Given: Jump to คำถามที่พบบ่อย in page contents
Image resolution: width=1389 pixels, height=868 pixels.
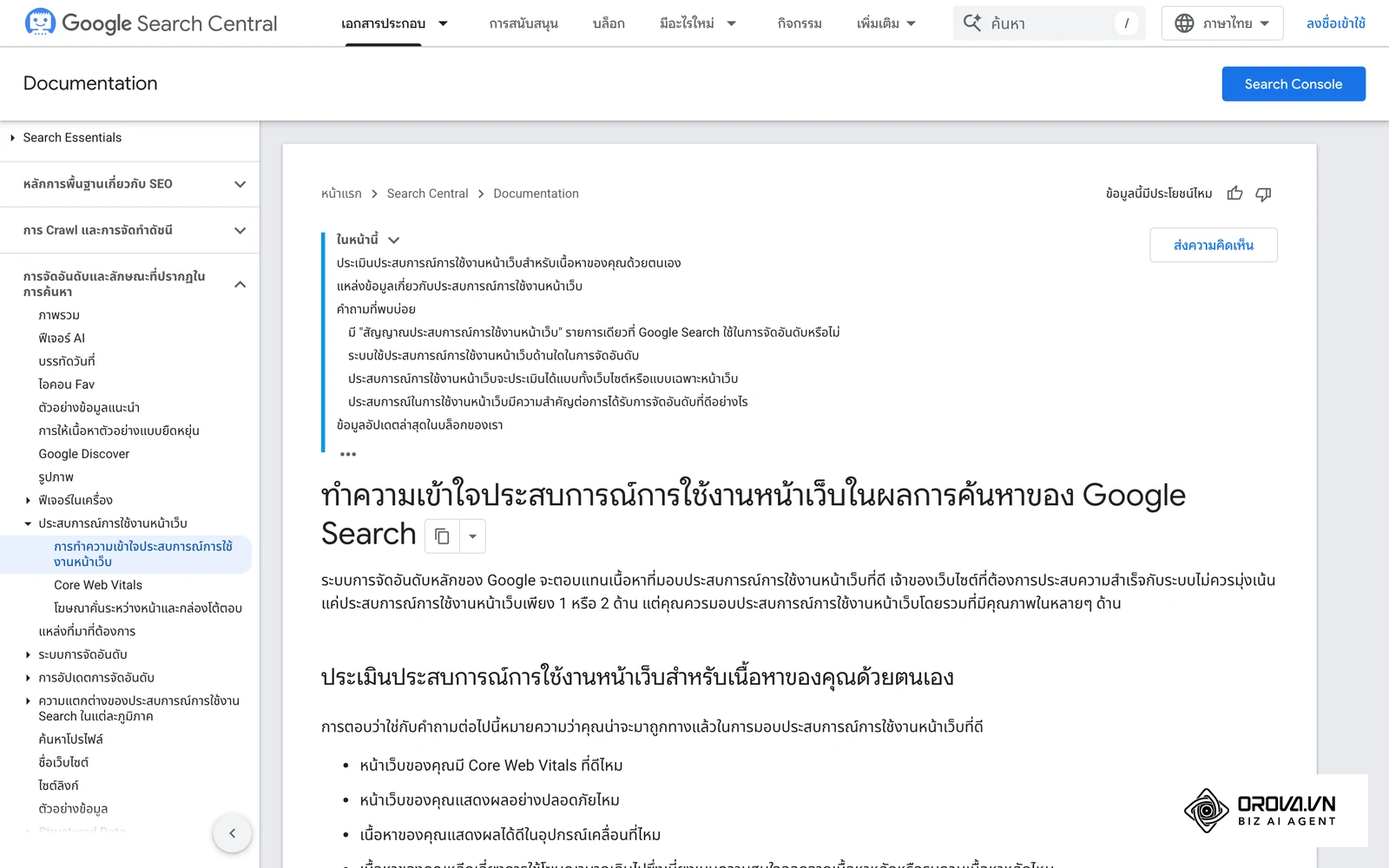Looking at the screenshot, I should (376, 309).
